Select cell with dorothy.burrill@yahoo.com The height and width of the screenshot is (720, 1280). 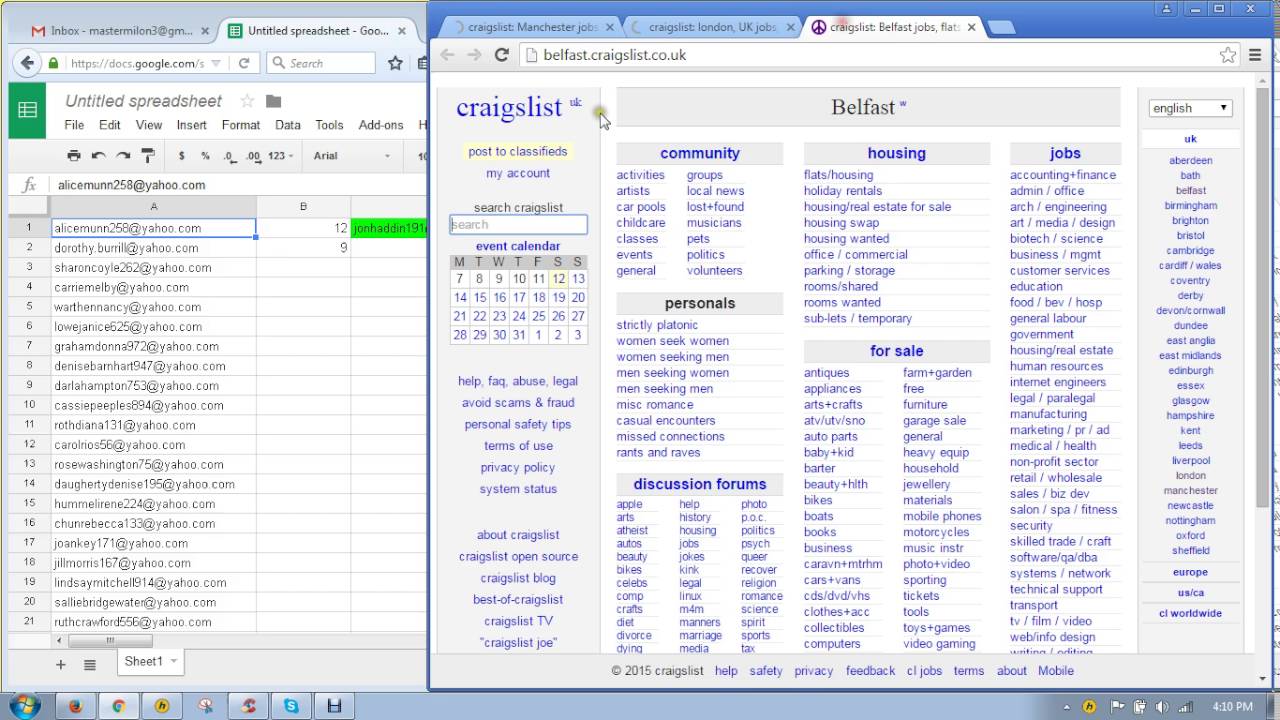pos(154,248)
